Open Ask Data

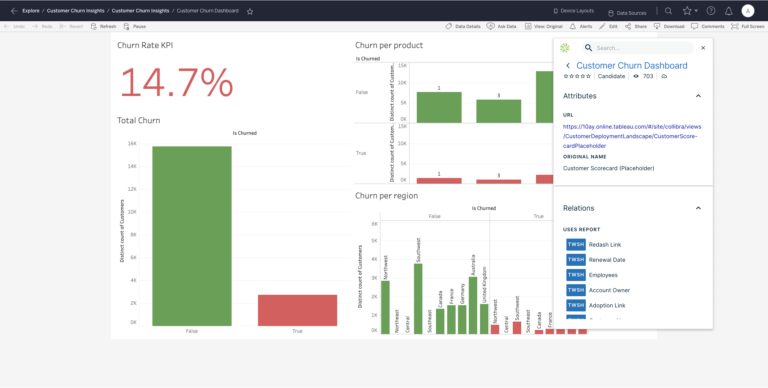pyautogui.click(x=502, y=26)
